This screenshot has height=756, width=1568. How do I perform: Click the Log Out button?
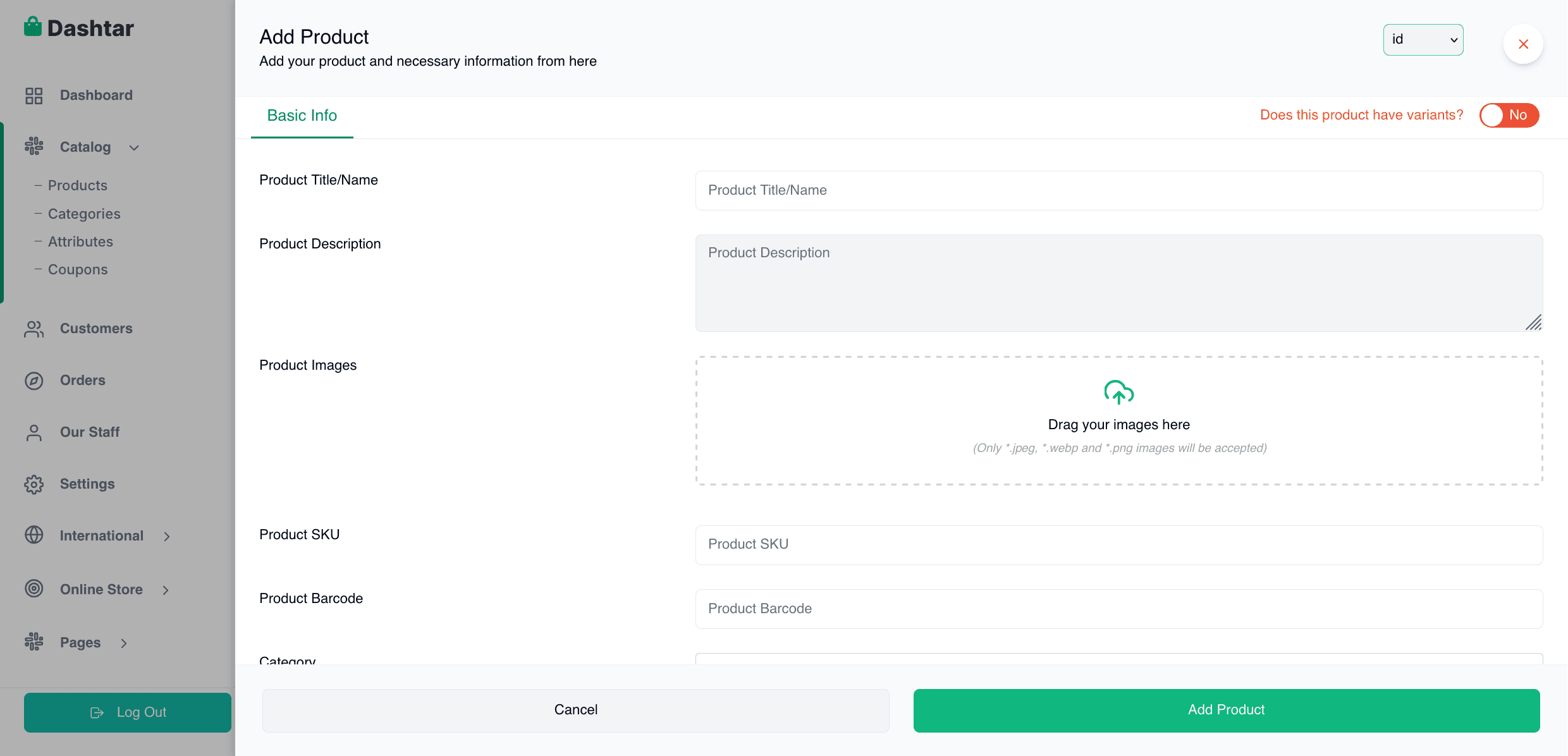[128, 712]
